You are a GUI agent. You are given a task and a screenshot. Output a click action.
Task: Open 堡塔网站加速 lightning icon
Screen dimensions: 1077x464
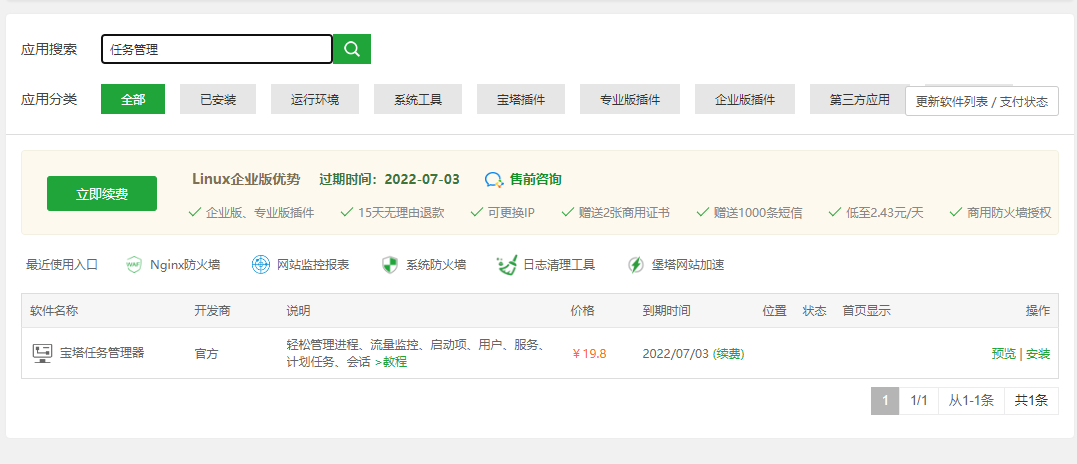pos(635,265)
